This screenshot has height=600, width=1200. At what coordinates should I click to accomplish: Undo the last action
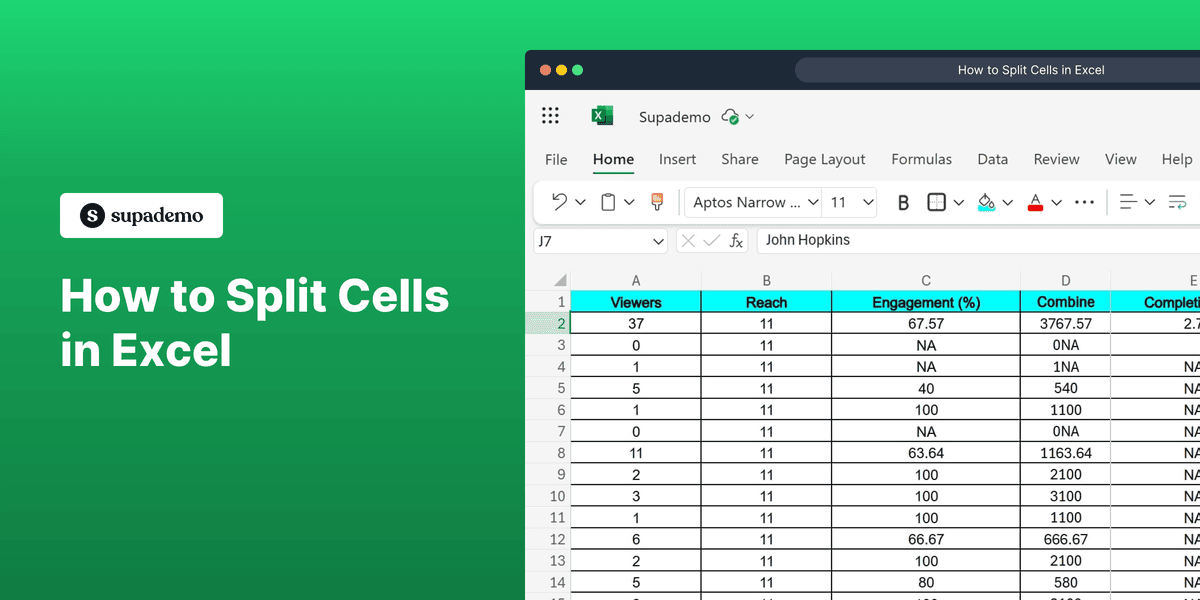[561, 201]
